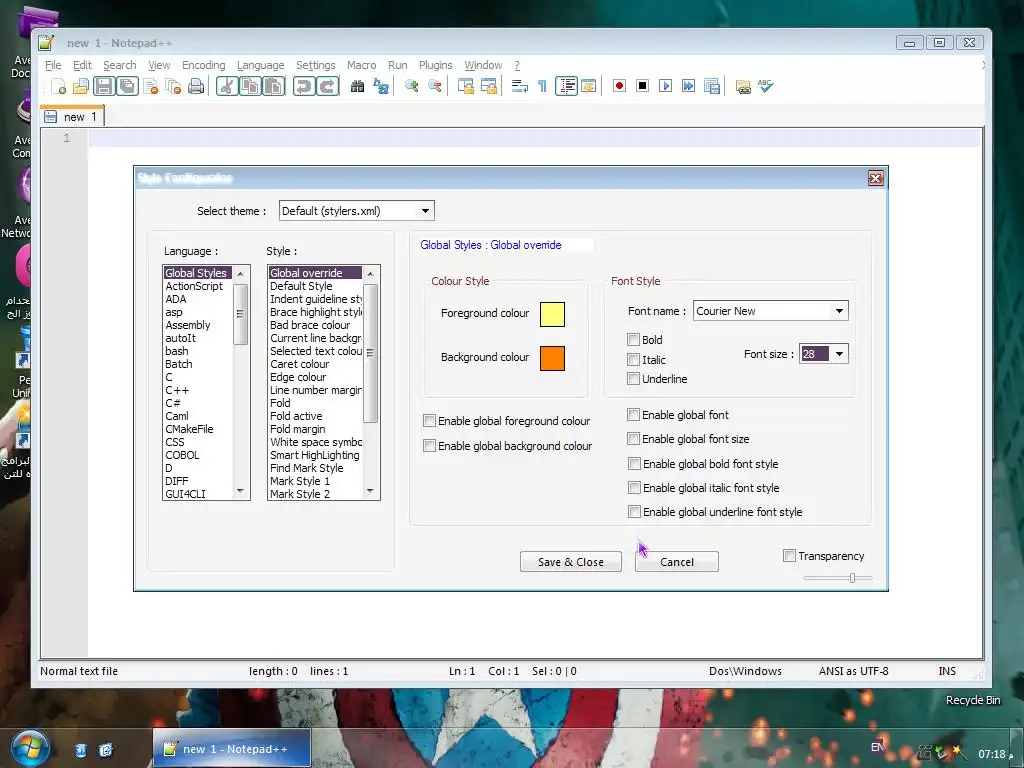Viewport: 1024px width, 768px height.
Task: Open the Search menu
Action: [x=120, y=65]
